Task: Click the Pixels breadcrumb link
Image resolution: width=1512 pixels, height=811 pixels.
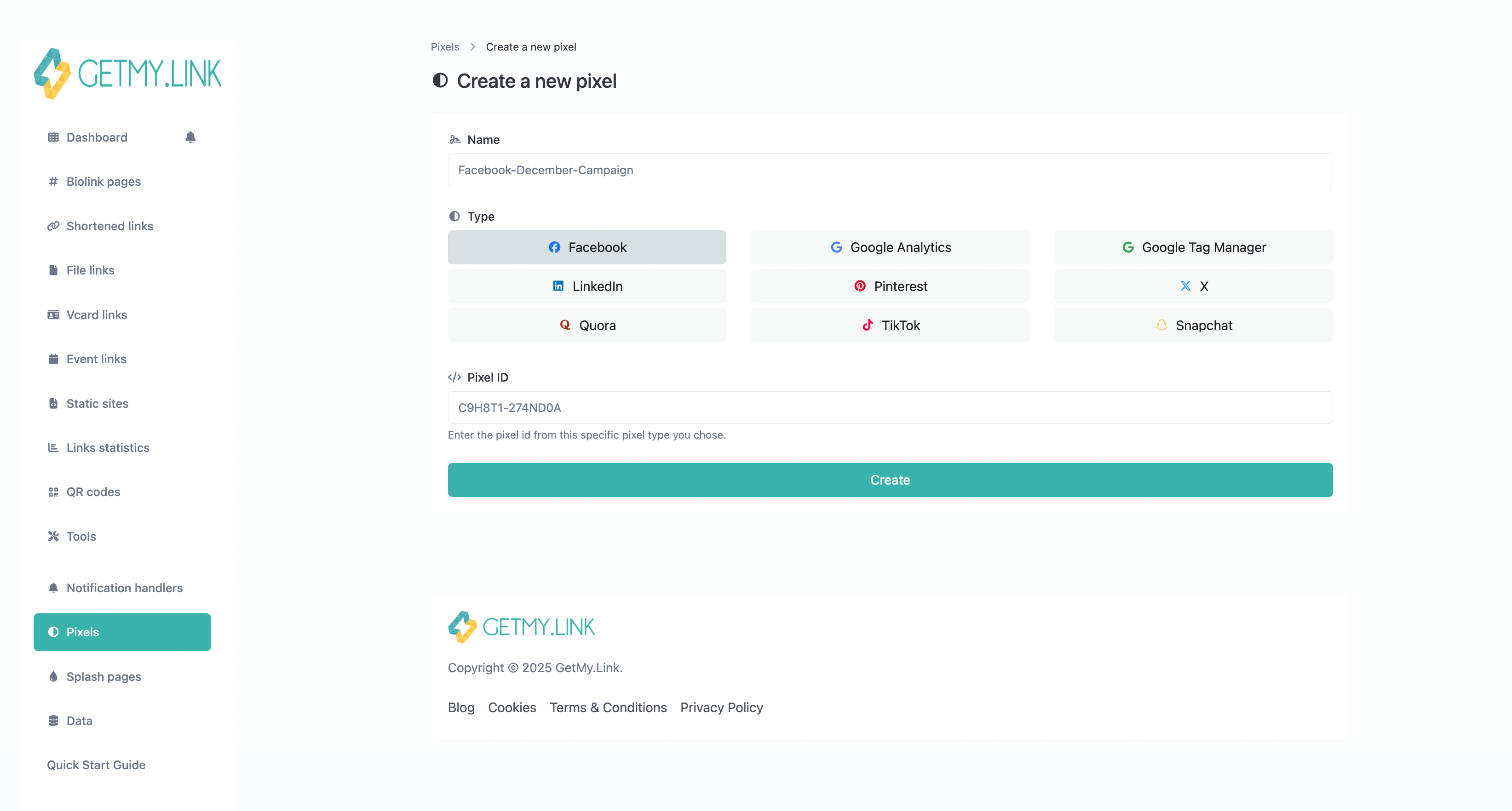Action: click(x=445, y=47)
